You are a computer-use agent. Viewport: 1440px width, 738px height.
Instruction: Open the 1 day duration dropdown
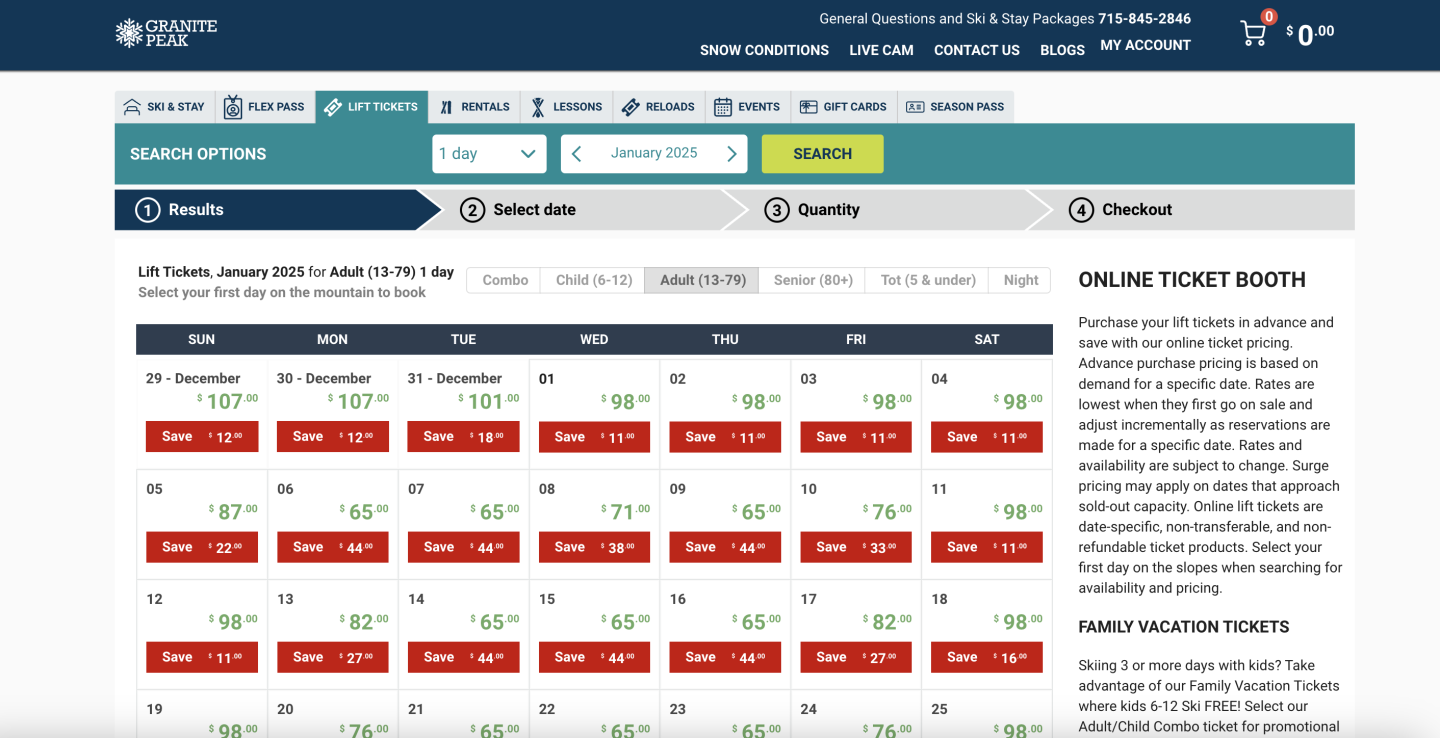point(489,154)
